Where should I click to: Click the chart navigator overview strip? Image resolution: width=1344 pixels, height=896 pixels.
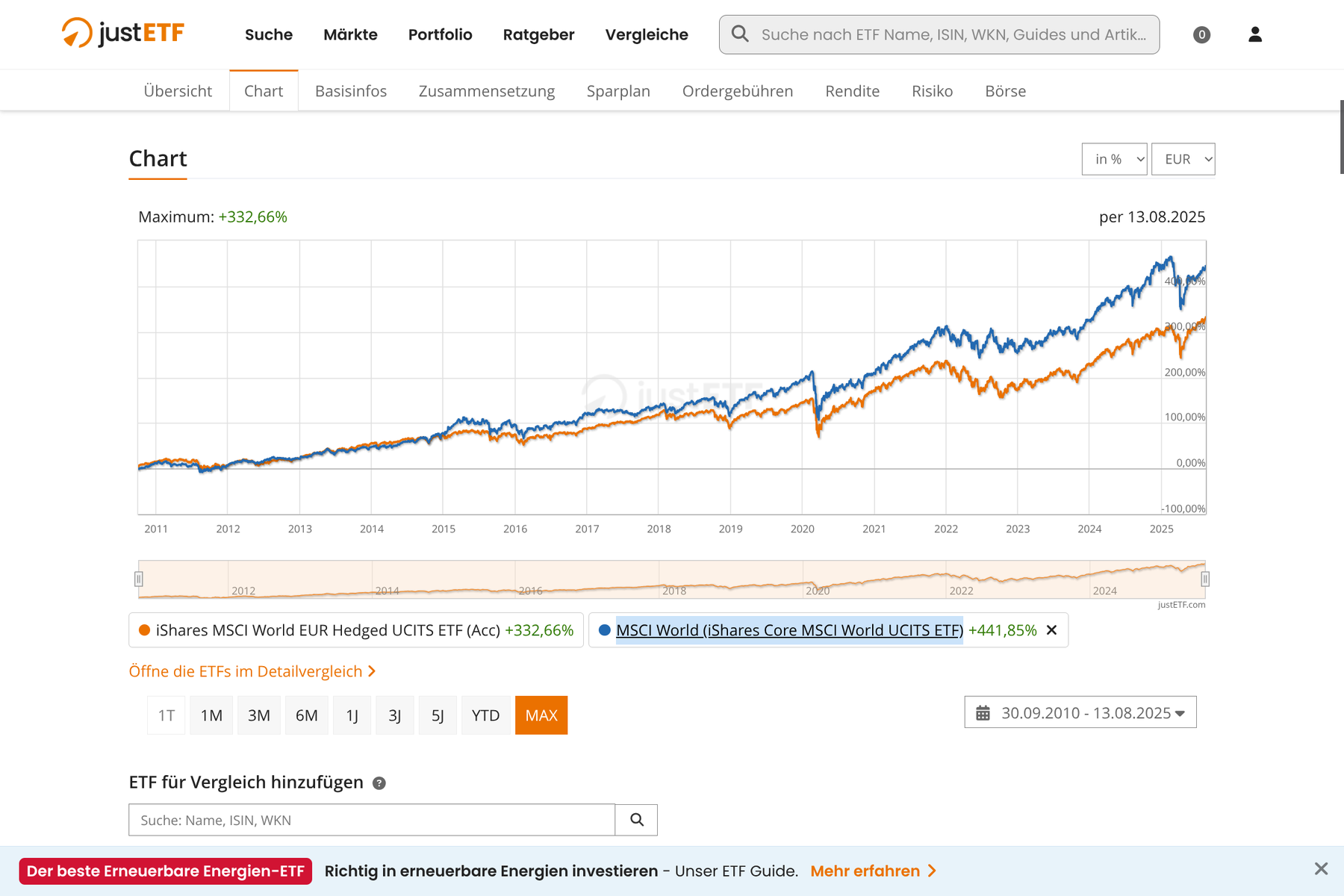672,579
